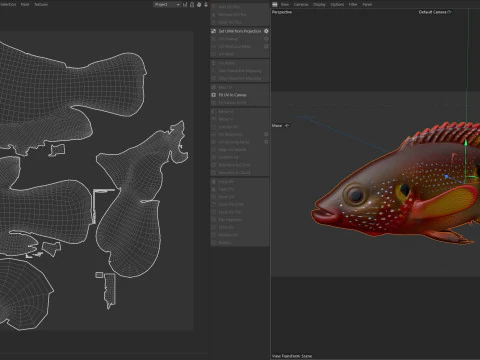Click the Stop Interactive Mapping command
The width and height of the screenshot is (480, 360).
click(x=240, y=78)
